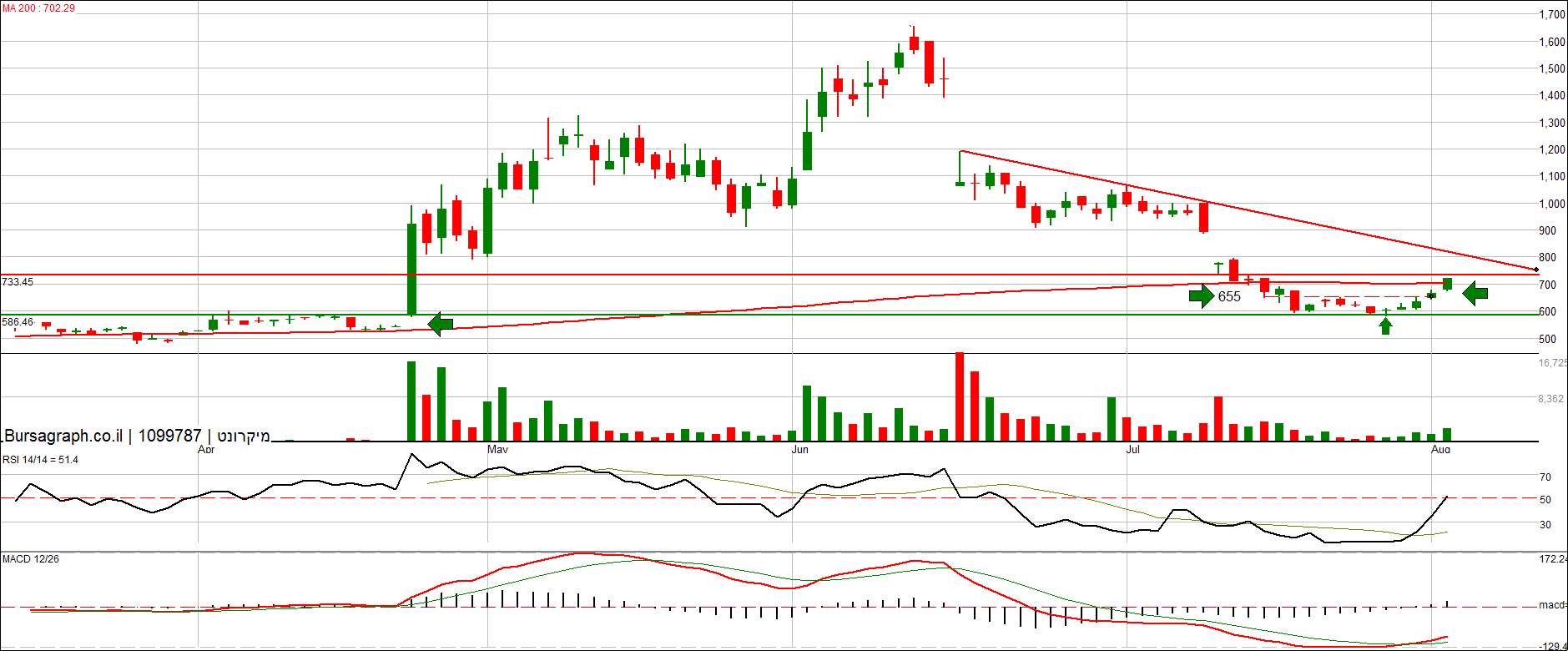The image size is (1568, 651).
Task: Click the green right arrow beside 655
Action: coord(1202,295)
